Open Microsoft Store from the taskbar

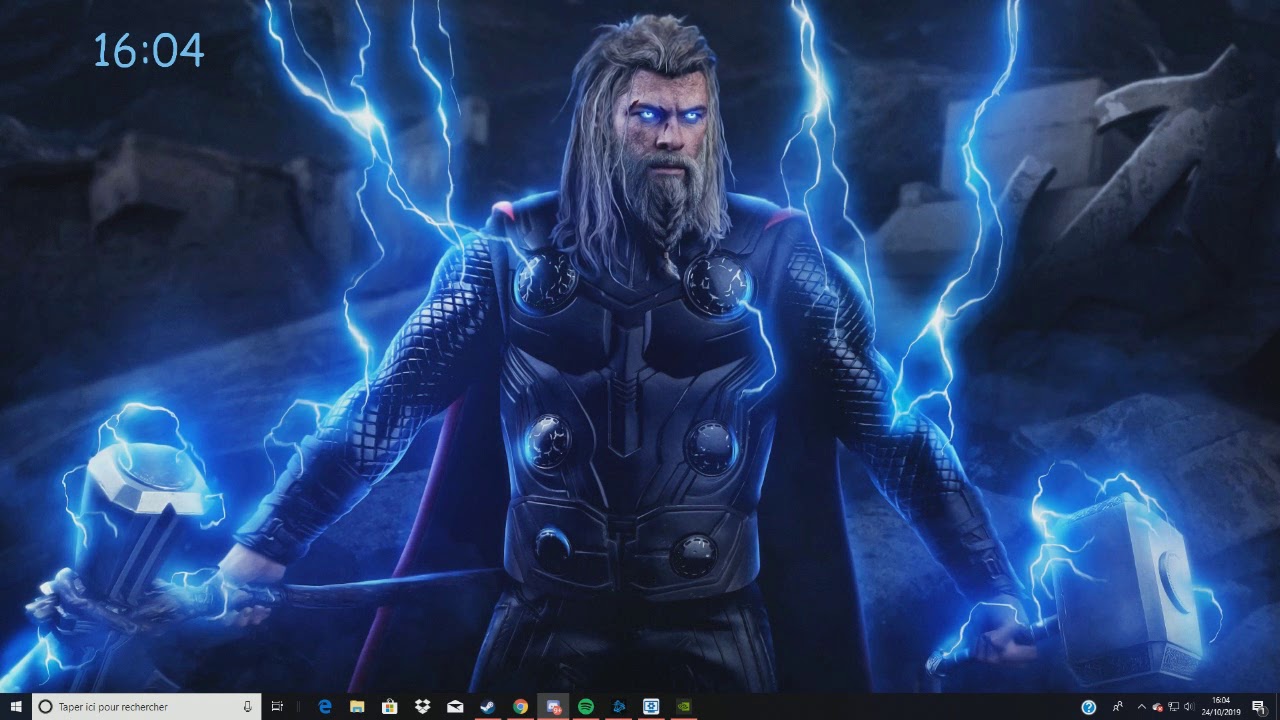[x=390, y=707]
